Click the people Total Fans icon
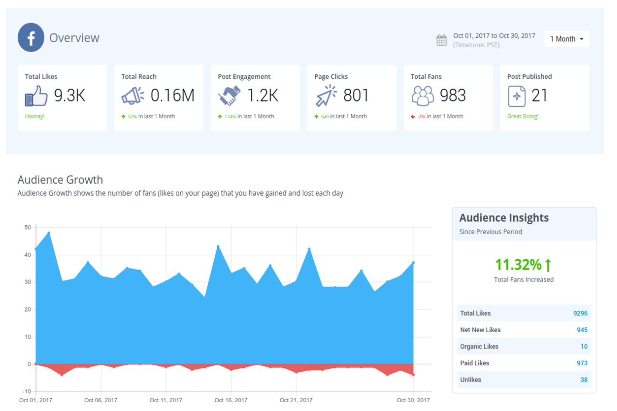617x411 pixels. point(423,95)
